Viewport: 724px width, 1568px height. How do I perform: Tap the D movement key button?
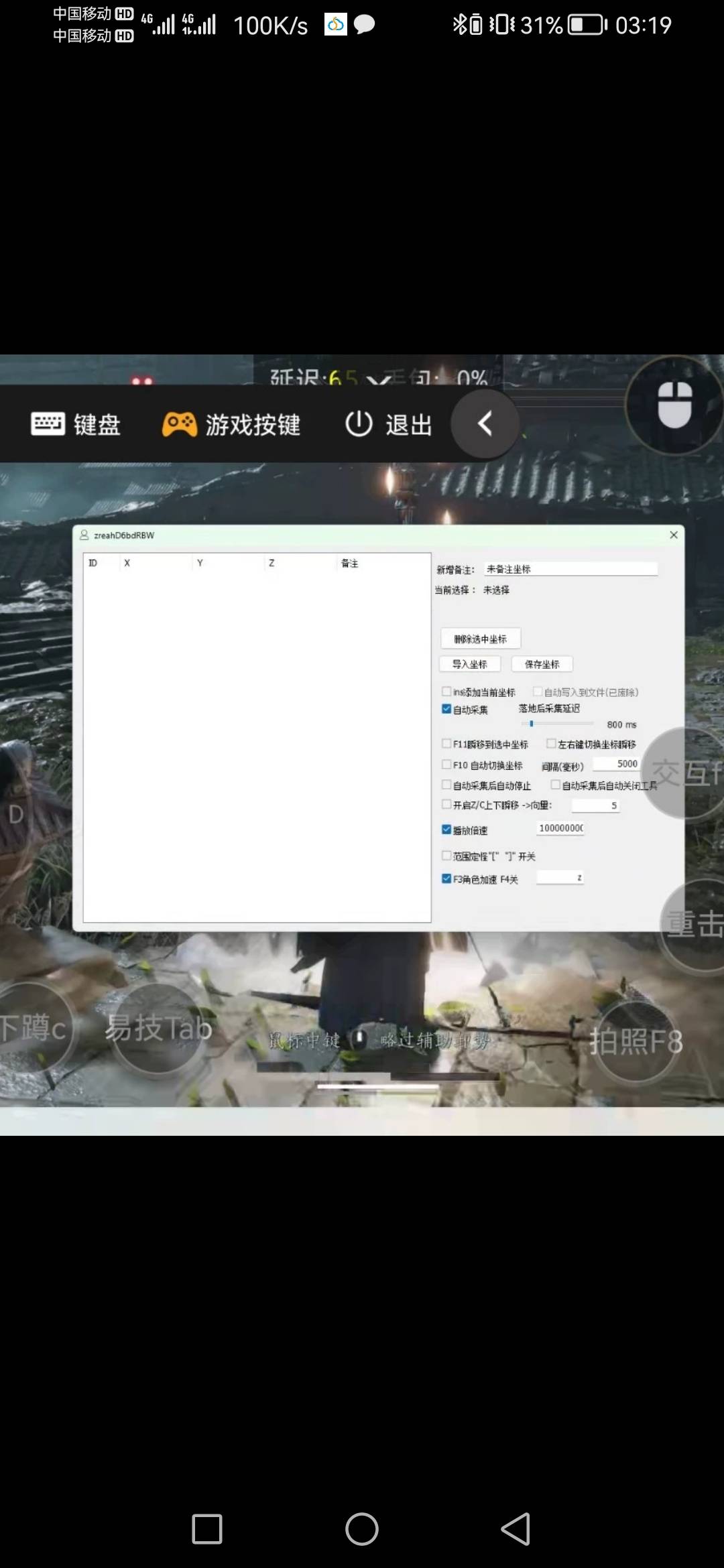[16, 814]
